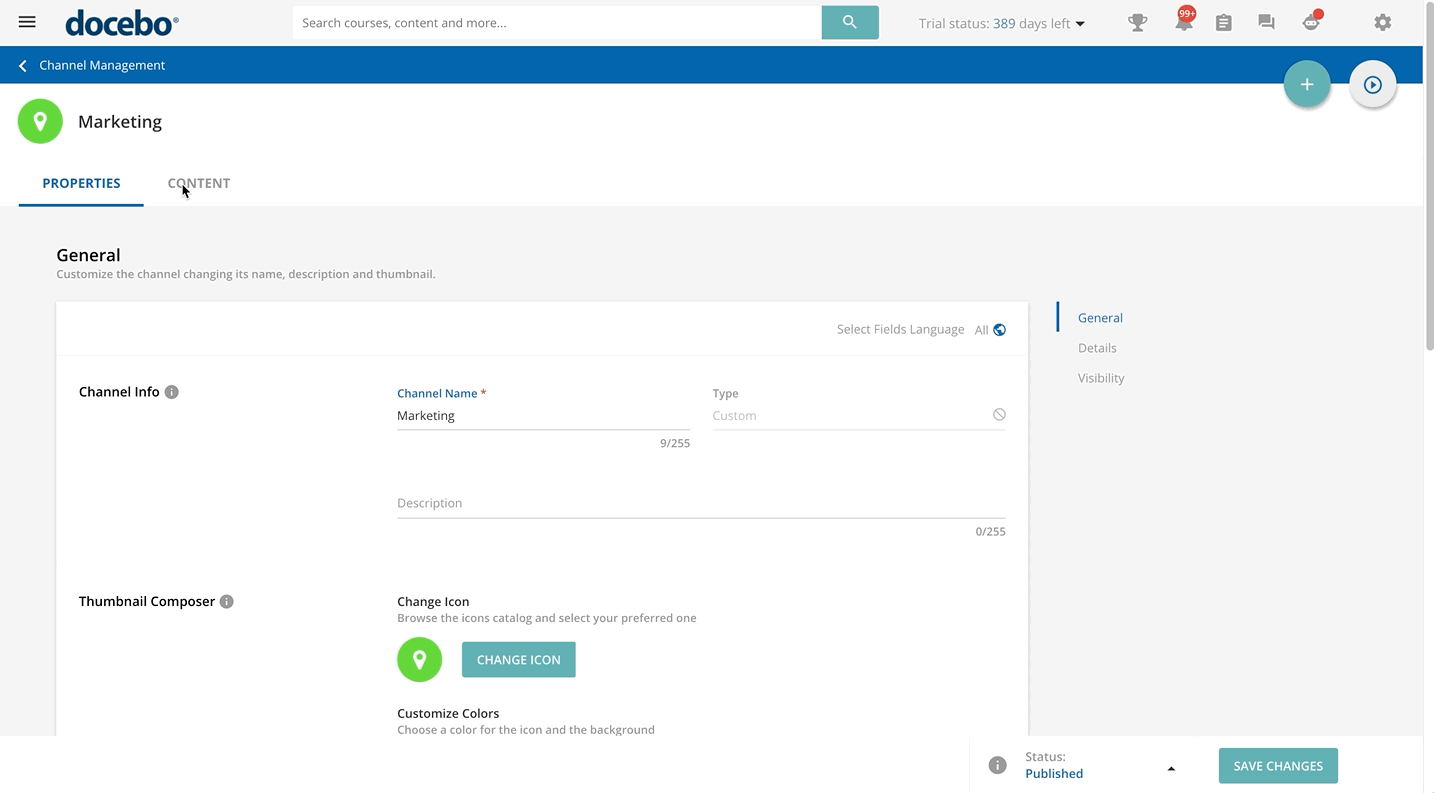Focus the search courses input field
1434x793 pixels.
tap(557, 22)
